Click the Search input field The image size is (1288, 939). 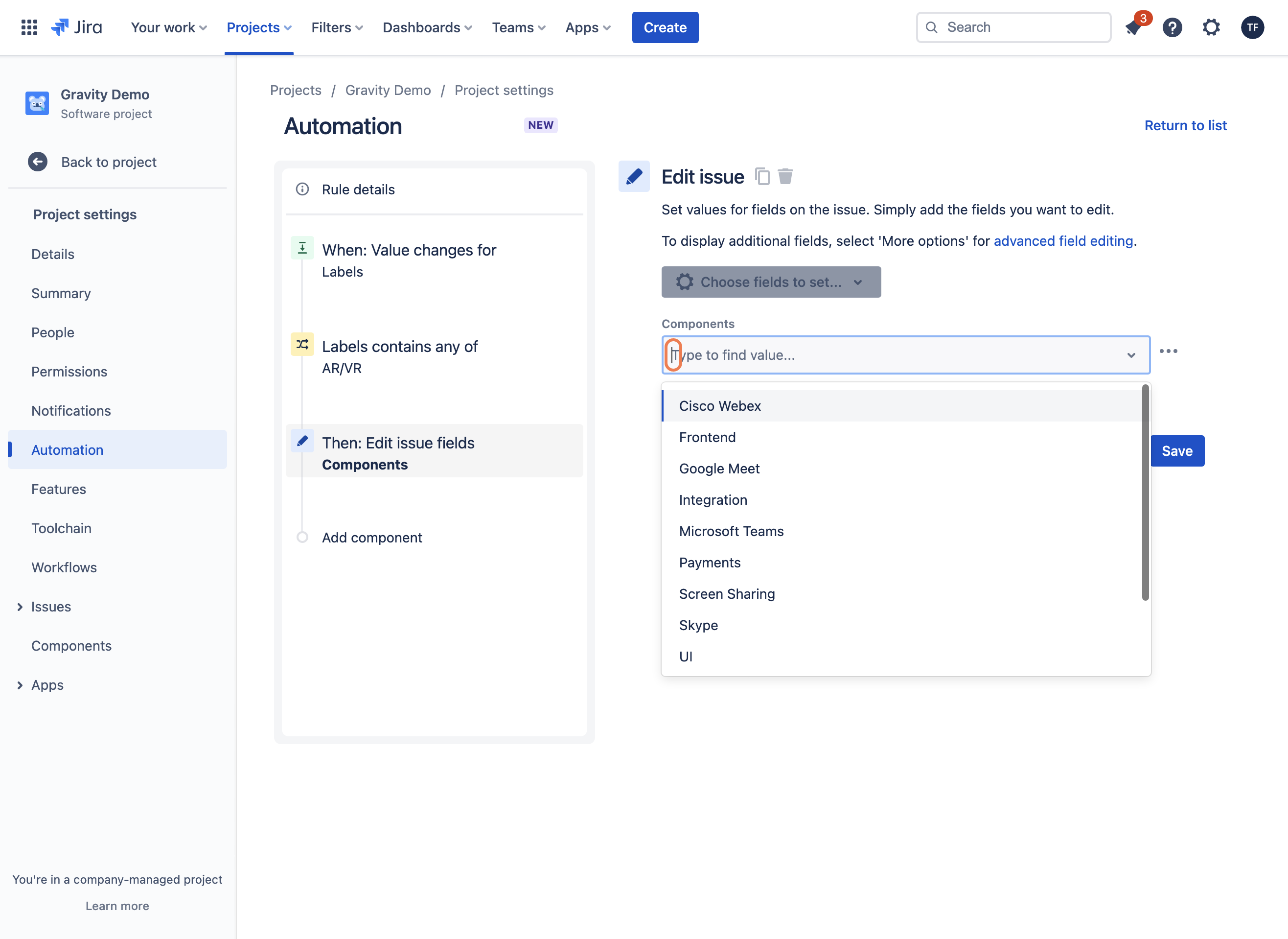(1013, 27)
